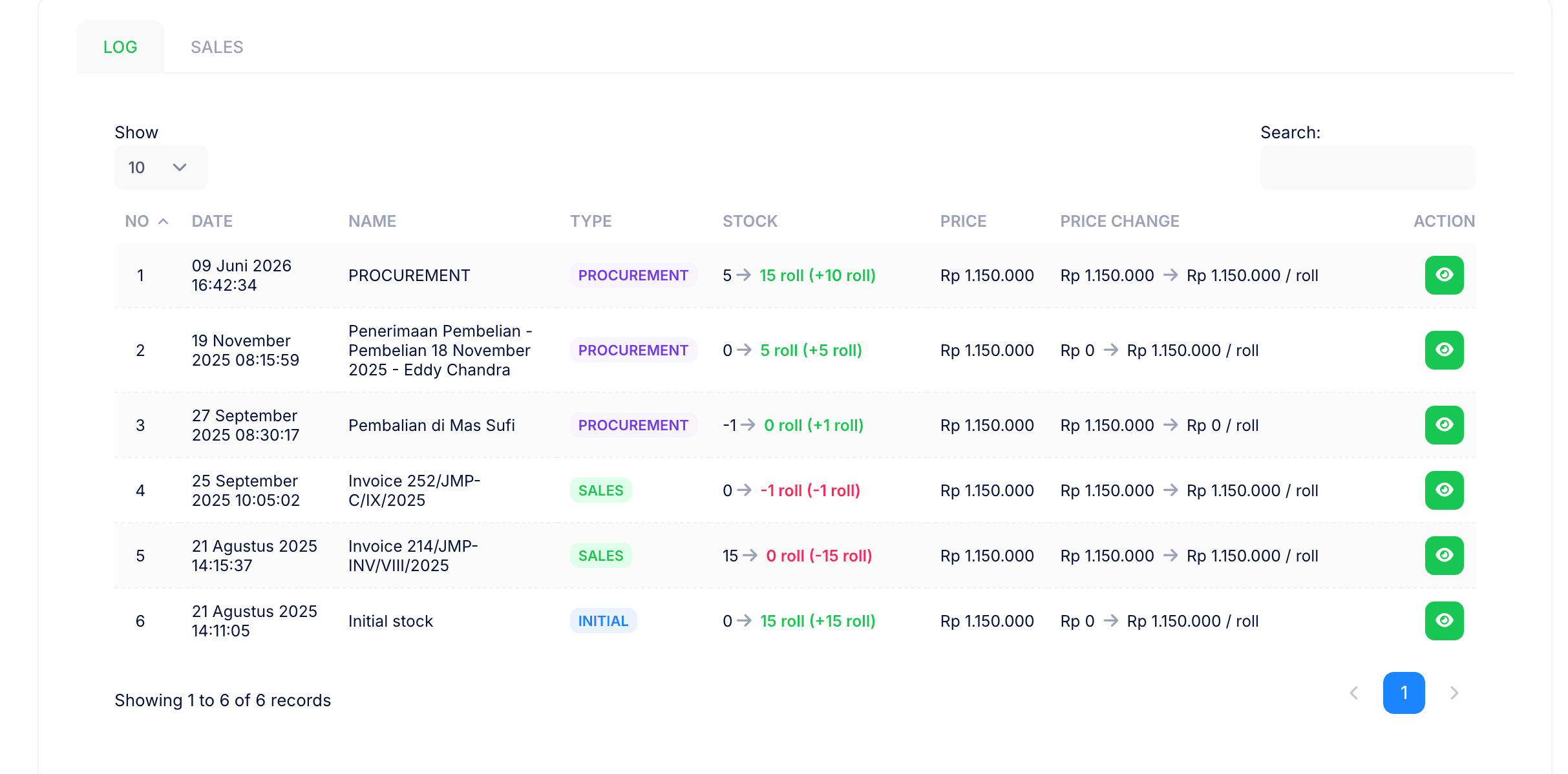The height and width of the screenshot is (774, 1568).
Task: Click price change 'Rp 1.150.000 → Rp 0 / roll'
Action: (1160, 425)
